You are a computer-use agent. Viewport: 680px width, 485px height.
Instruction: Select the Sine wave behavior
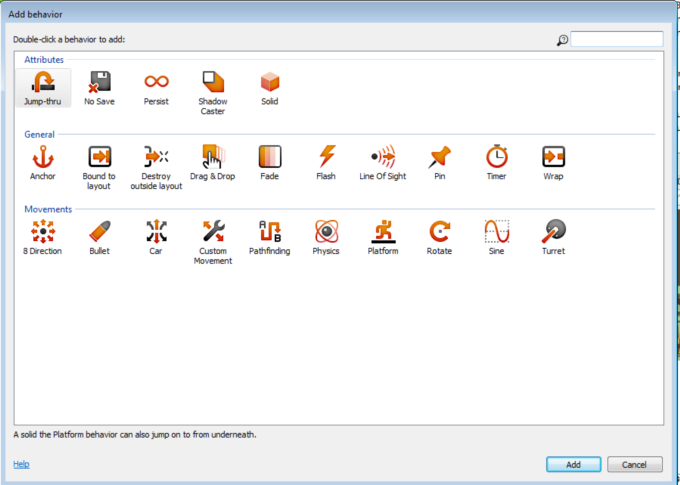(x=497, y=237)
